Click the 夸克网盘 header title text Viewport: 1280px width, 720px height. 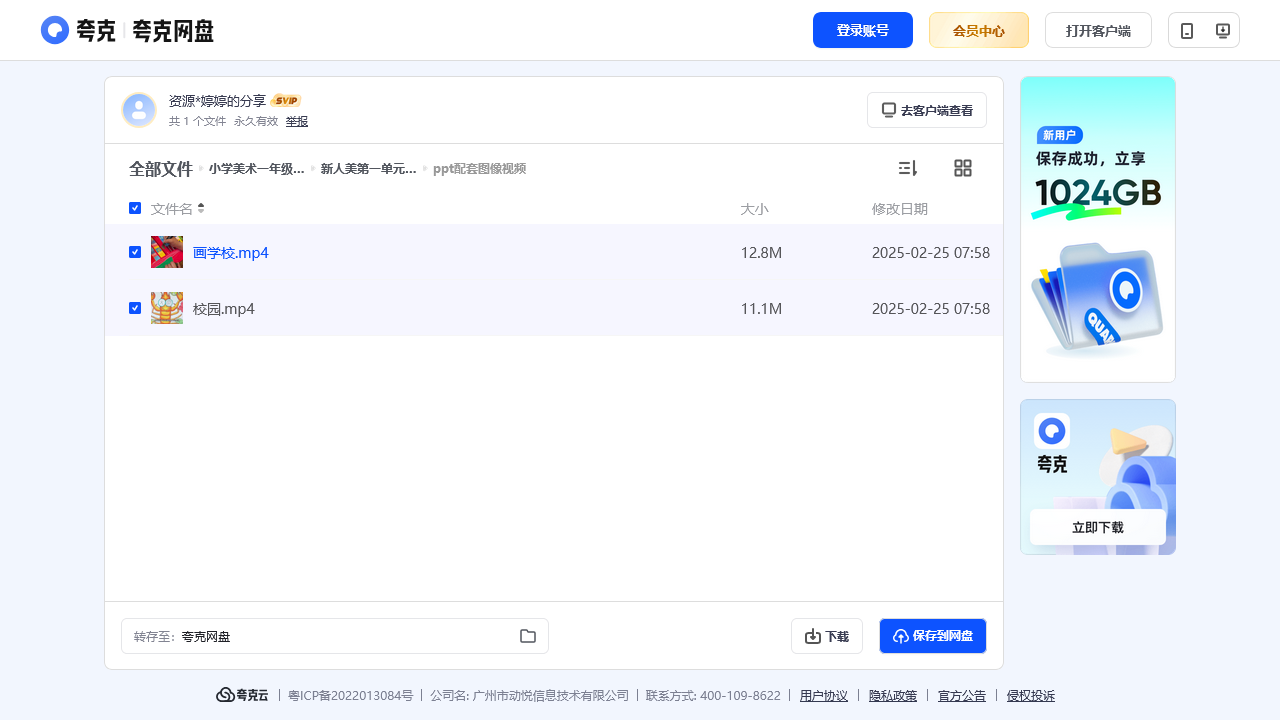[173, 30]
